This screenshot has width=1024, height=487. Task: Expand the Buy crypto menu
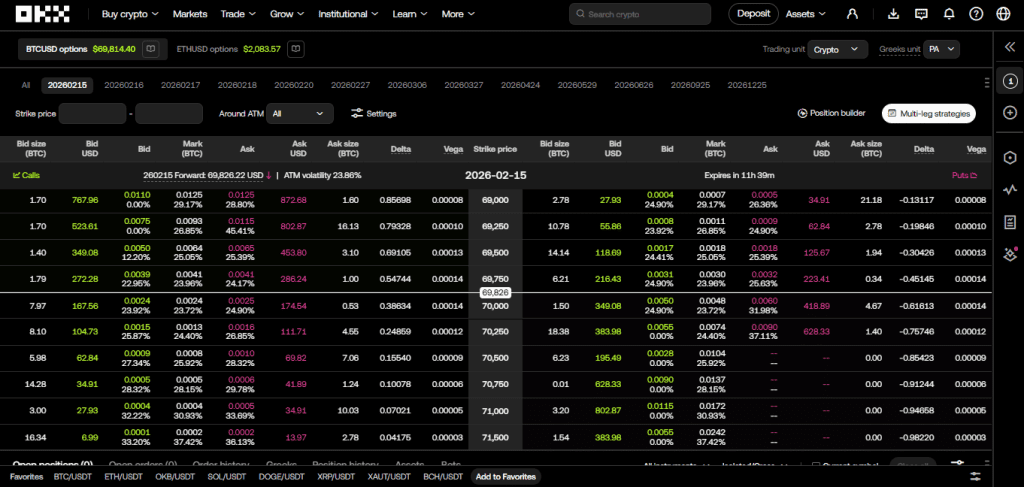(x=130, y=14)
